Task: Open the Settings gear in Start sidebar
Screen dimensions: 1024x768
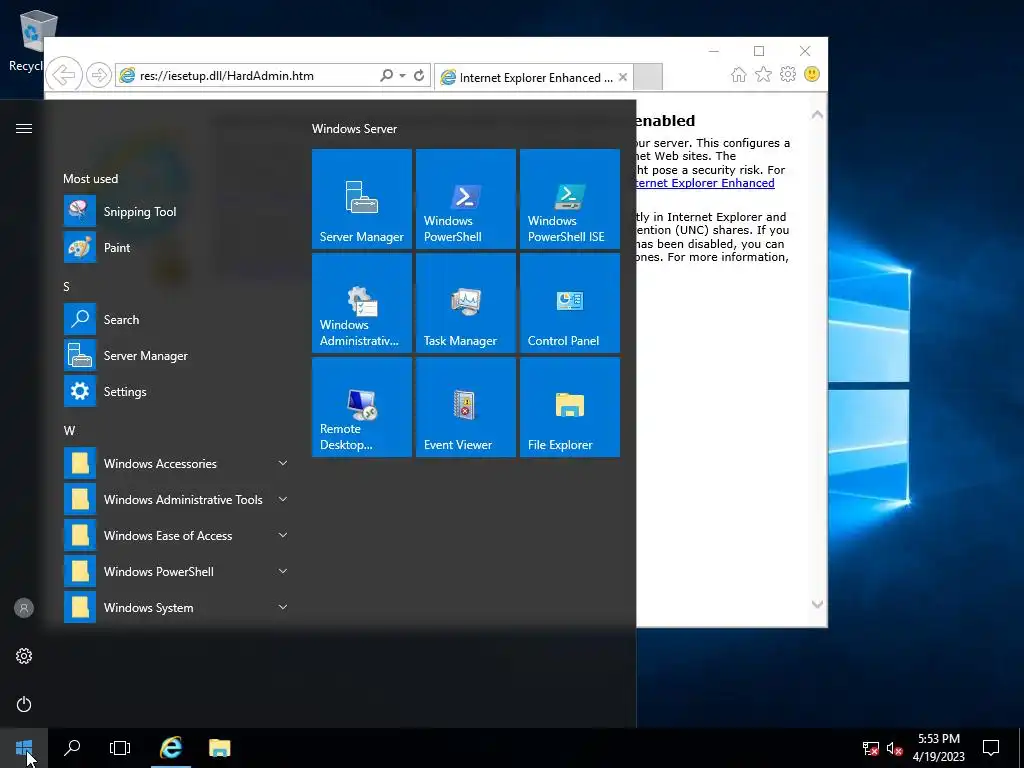Action: pyautogui.click(x=24, y=656)
